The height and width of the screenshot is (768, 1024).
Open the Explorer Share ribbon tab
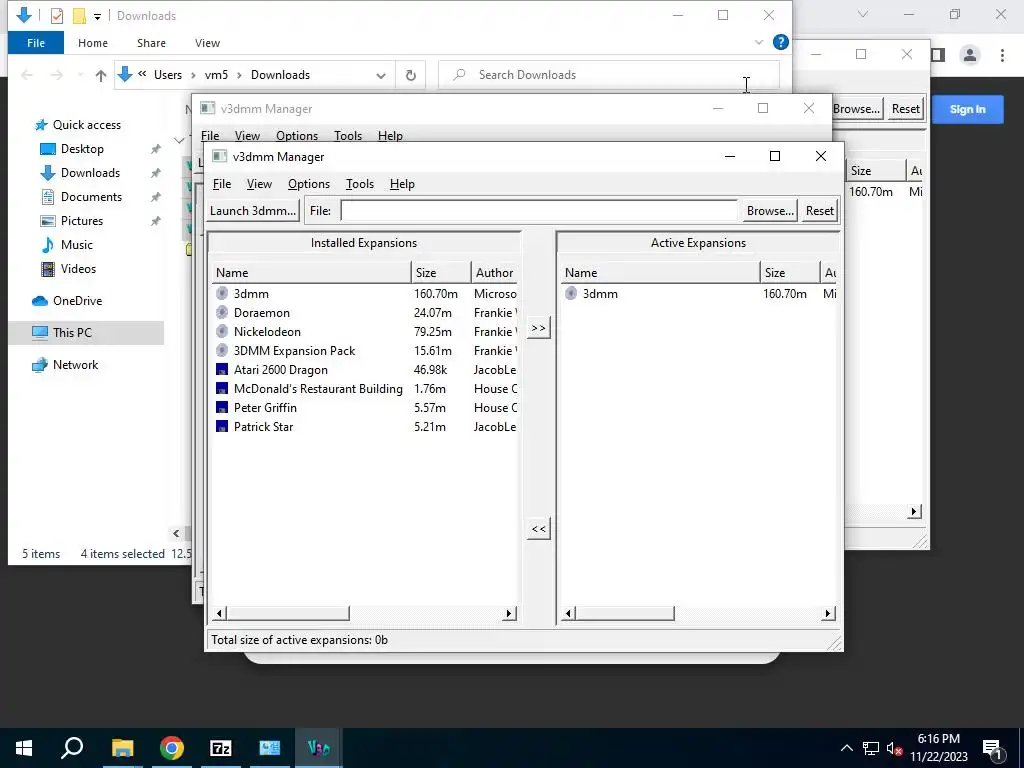click(151, 43)
